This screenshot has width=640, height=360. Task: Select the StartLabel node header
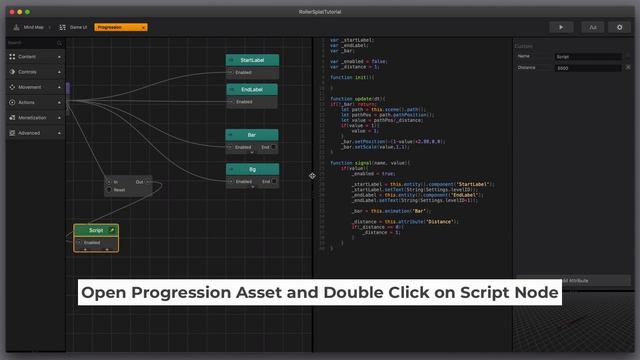[x=252, y=60]
